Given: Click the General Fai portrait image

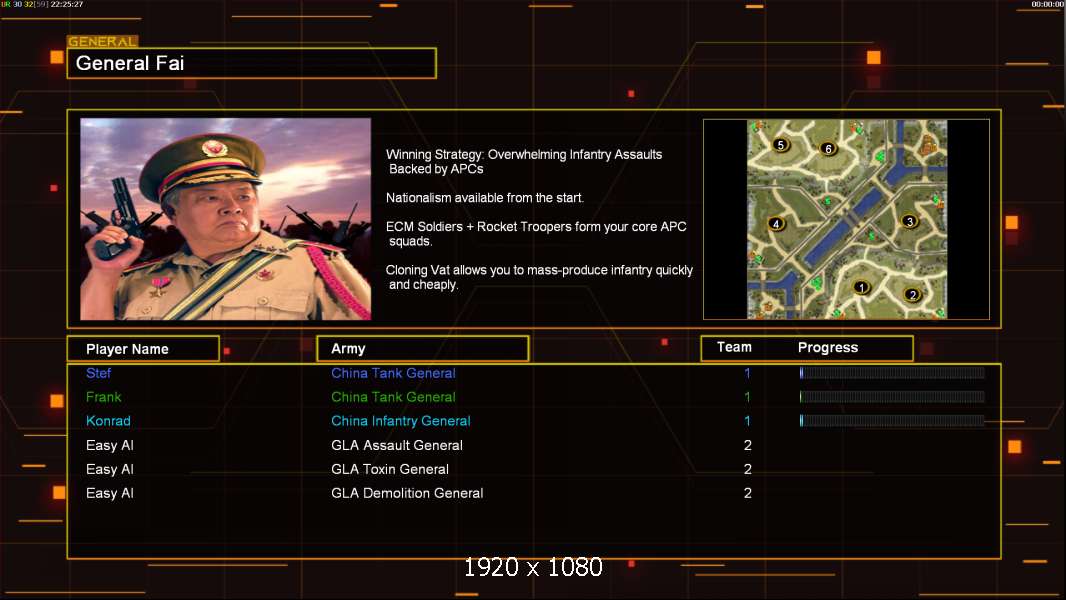Looking at the screenshot, I should (x=226, y=219).
